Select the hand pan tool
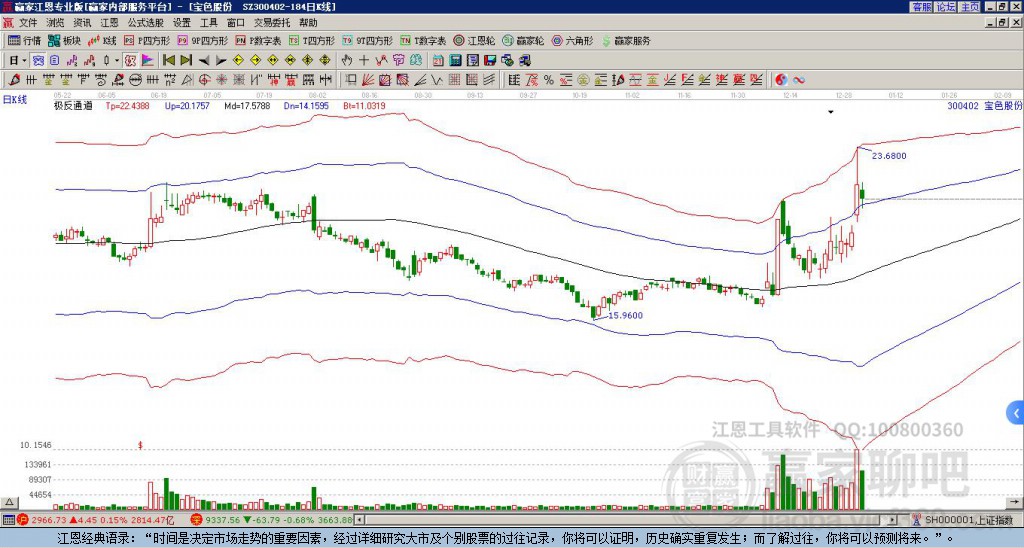The image size is (1024, 548). coord(346,61)
